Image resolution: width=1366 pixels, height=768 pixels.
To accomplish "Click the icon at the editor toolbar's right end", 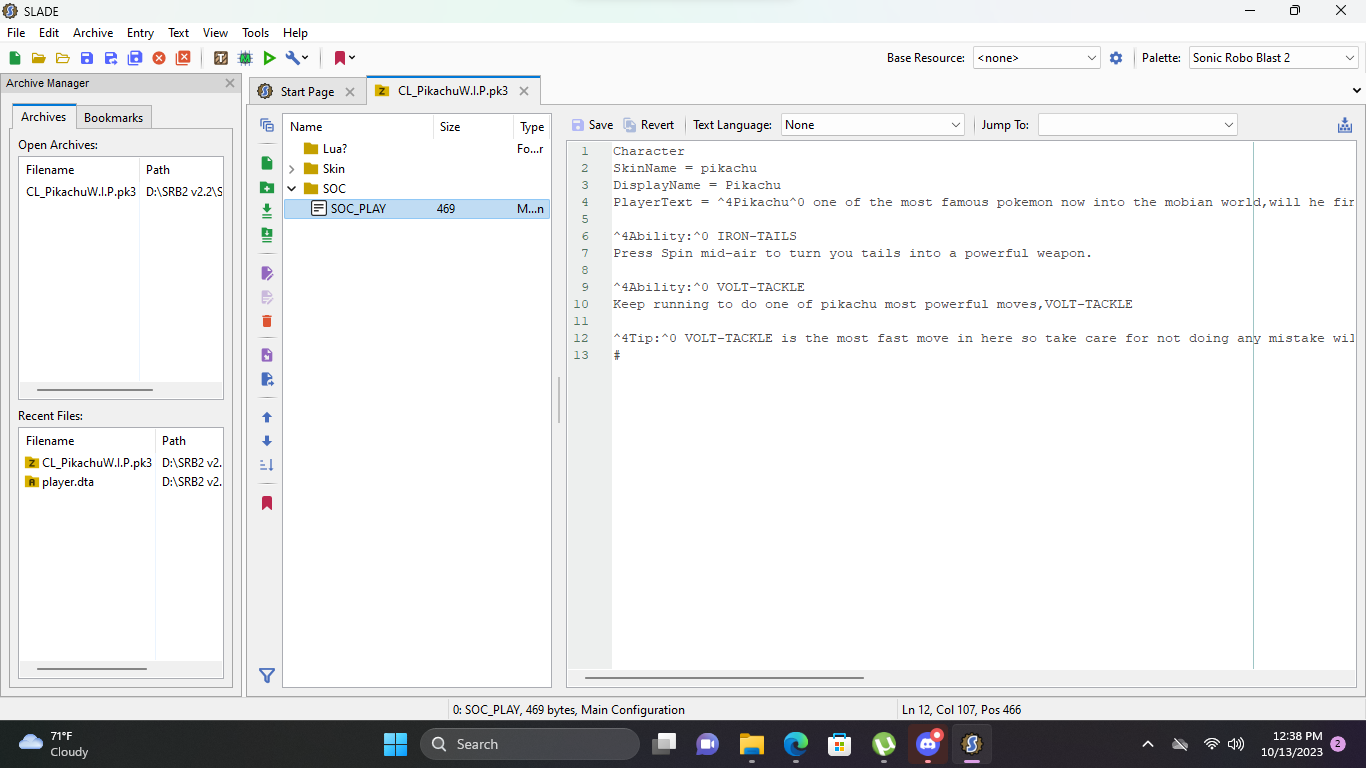I will click(x=1344, y=125).
